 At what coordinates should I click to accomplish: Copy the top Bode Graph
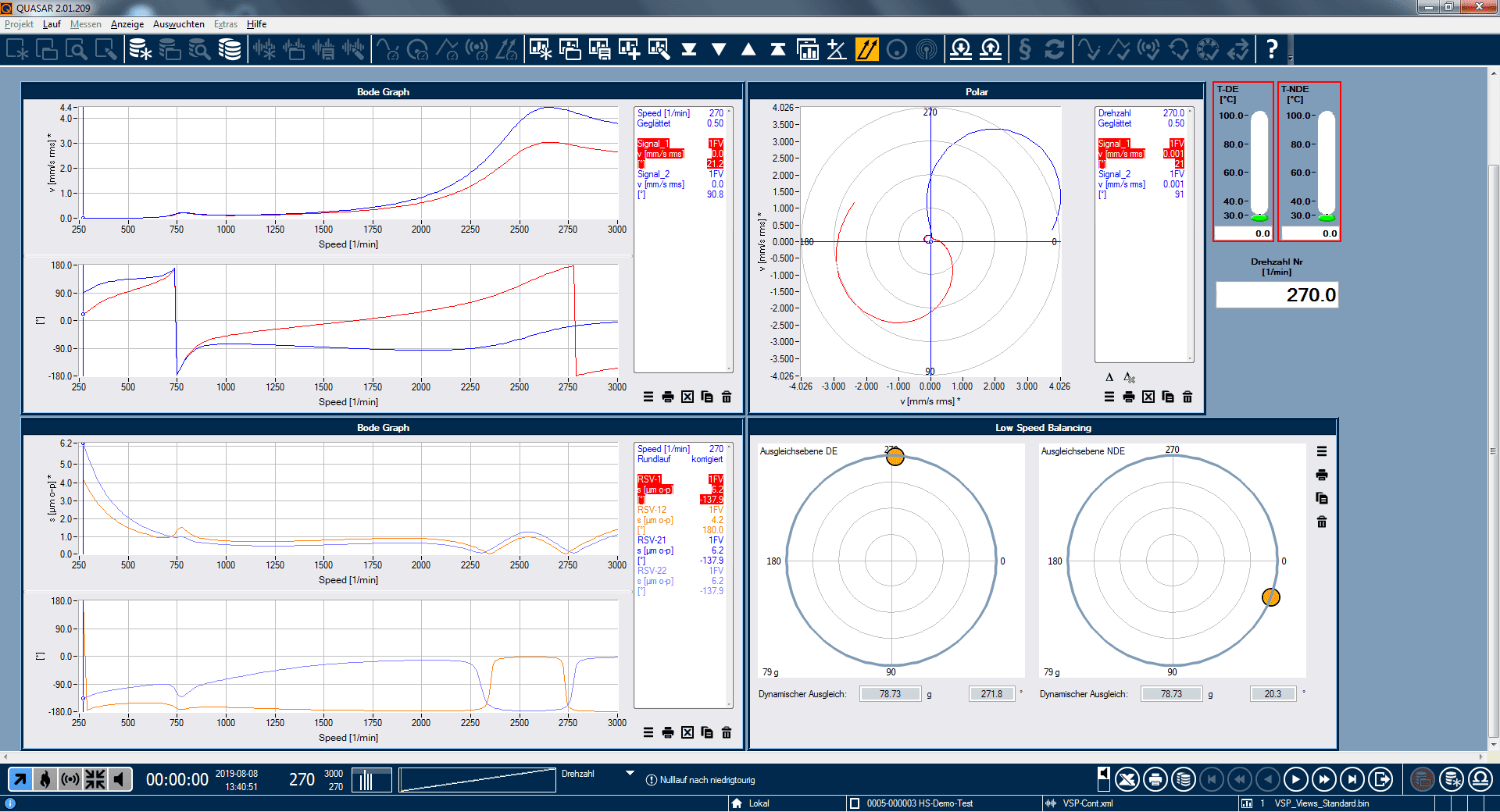point(707,397)
